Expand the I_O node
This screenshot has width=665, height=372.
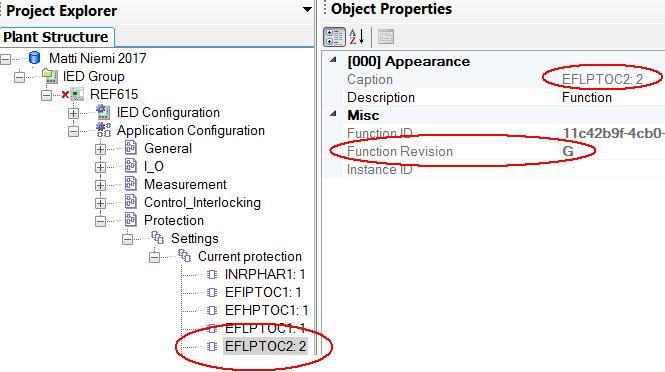(x=101, y=167)
